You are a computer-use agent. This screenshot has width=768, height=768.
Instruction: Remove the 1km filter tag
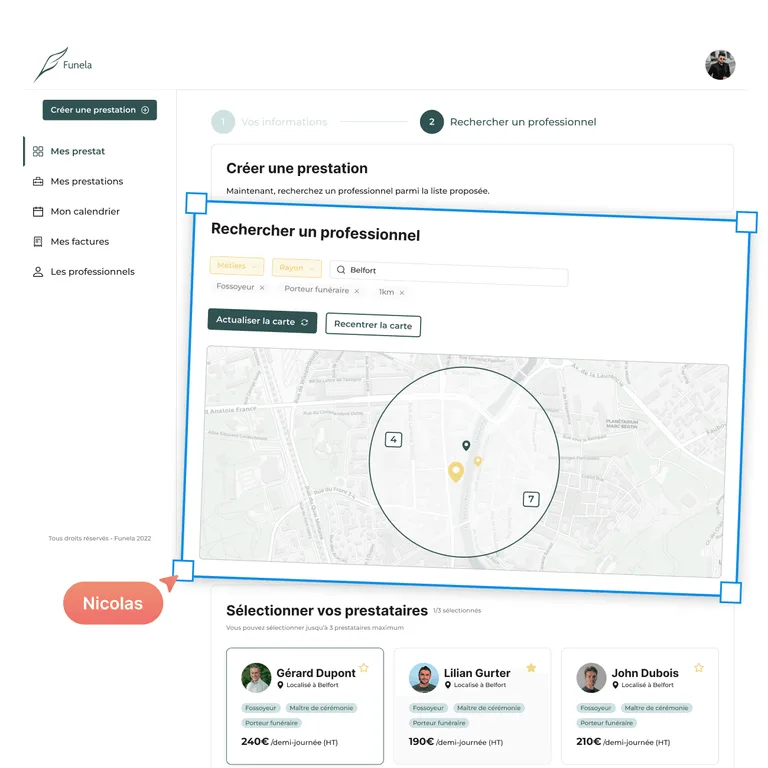pyautogui.click(x=402, y=292)
